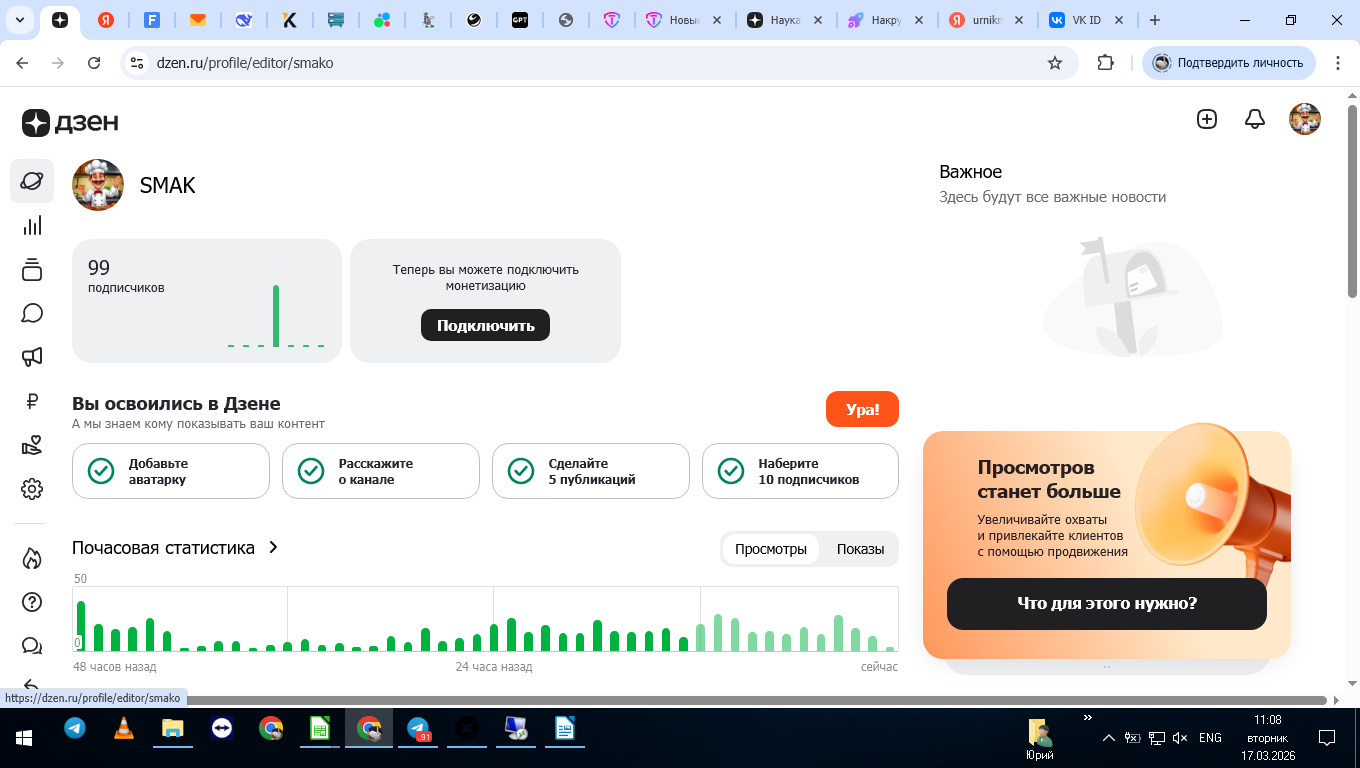Open Telegram with the 91 badge in taskbar
This screenshot has width=1360, height=768.
click(418, 729)
